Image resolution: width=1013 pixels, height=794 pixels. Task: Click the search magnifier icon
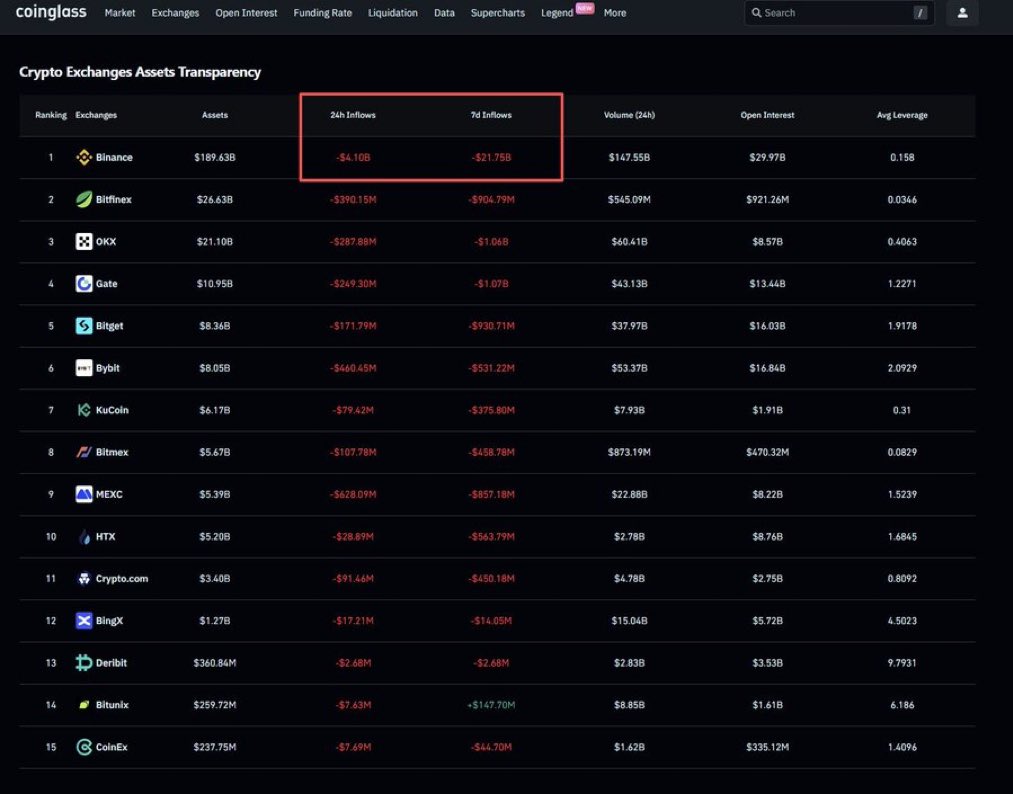tap(756, 13)
